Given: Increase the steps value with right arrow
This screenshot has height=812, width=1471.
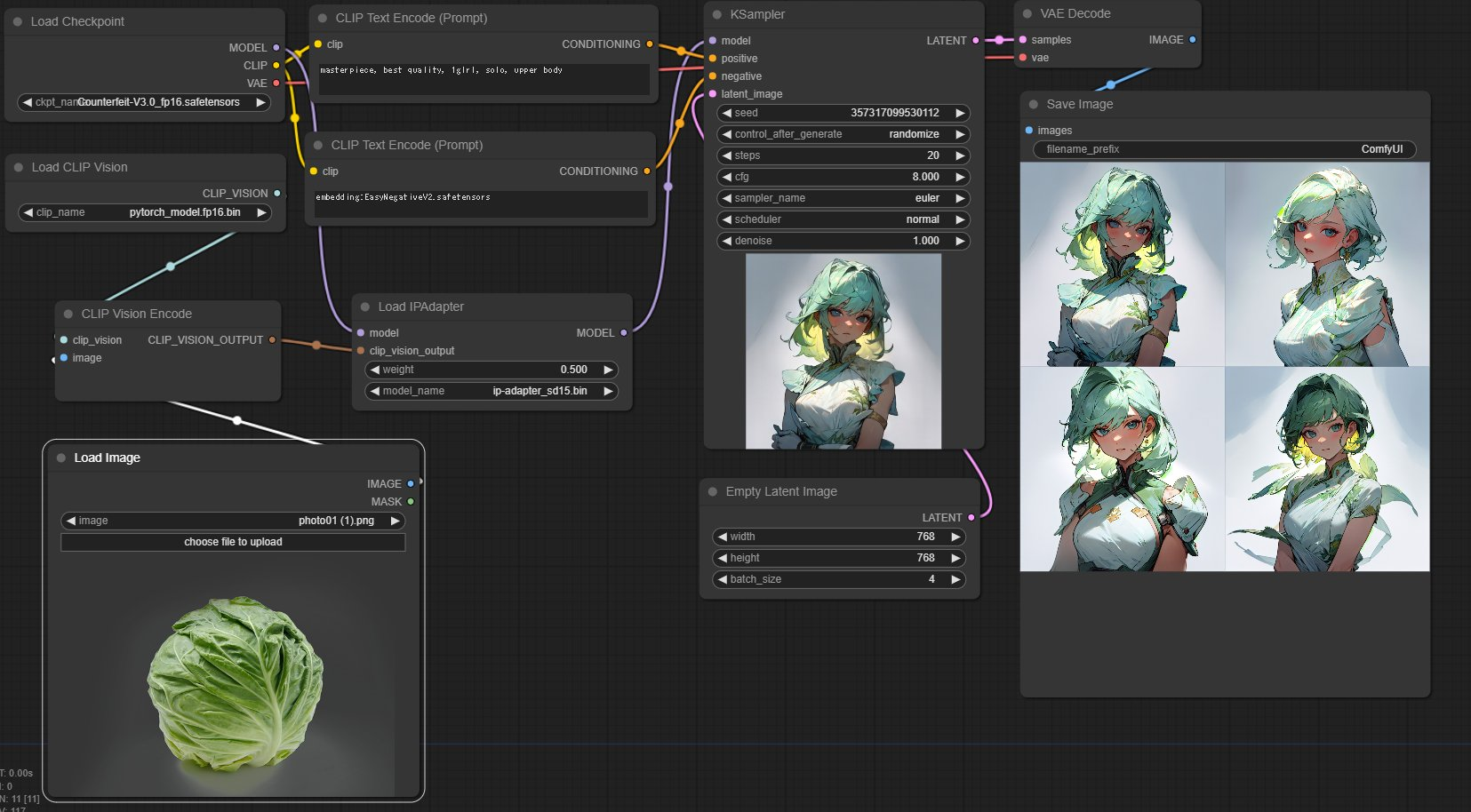Looking at the screenshot, I should [960, 155].
